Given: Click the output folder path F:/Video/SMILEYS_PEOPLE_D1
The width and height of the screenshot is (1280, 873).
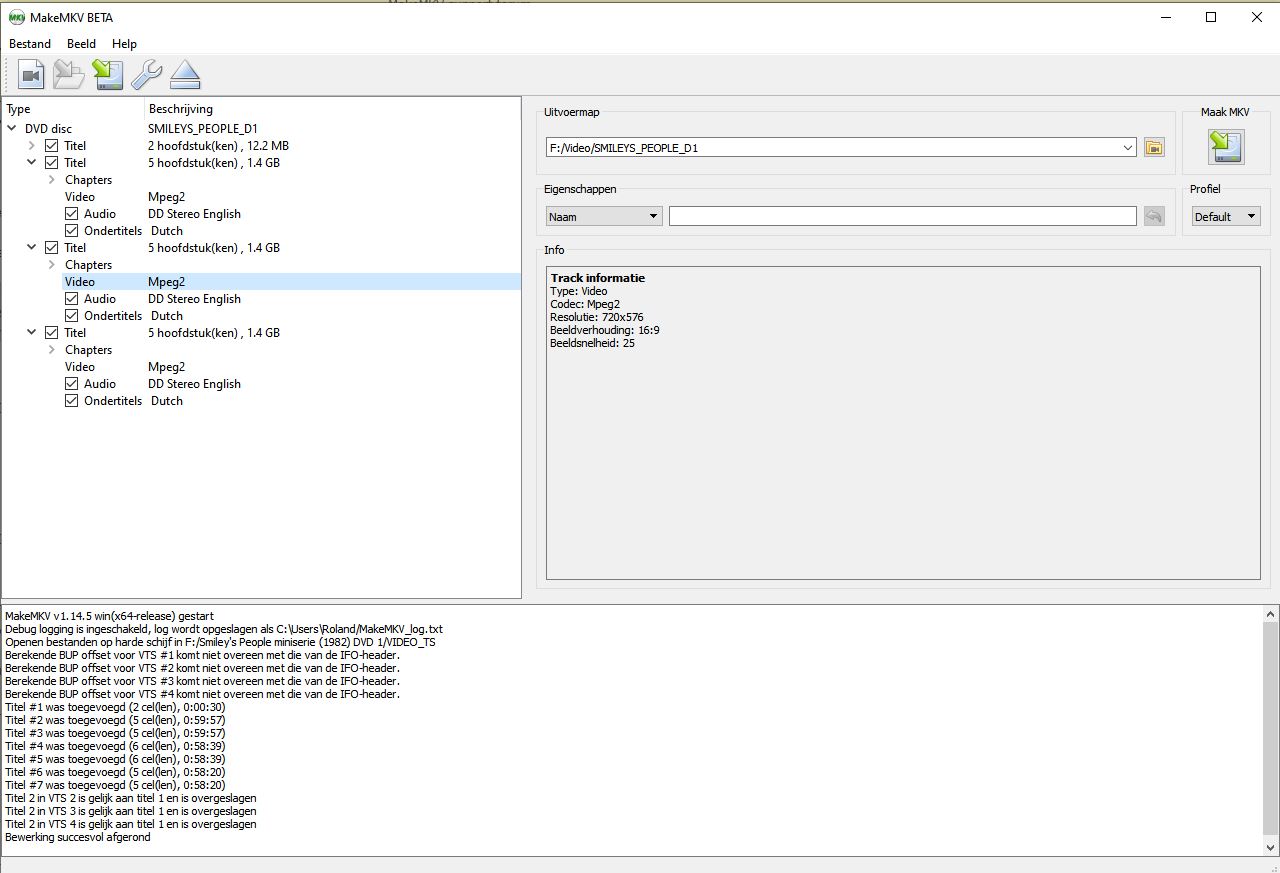Looking at the screenshot, I should (623, 148).
